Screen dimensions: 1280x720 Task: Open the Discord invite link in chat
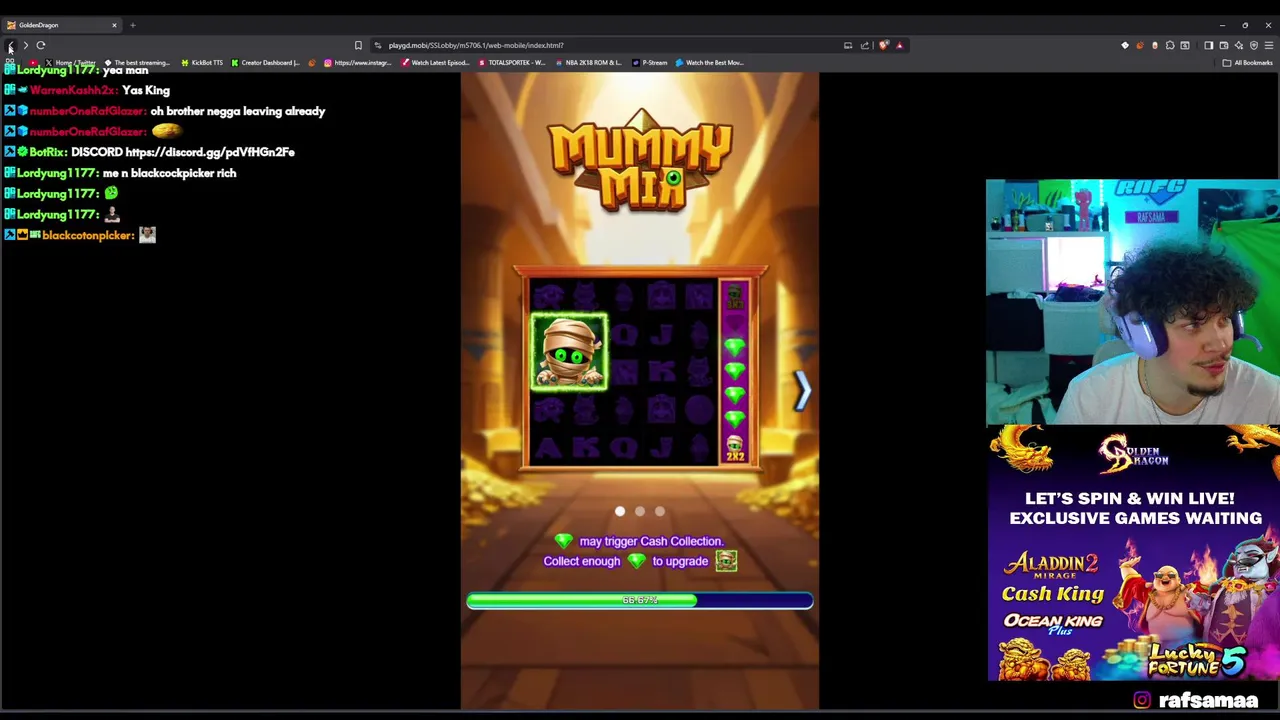click(210, 152)
